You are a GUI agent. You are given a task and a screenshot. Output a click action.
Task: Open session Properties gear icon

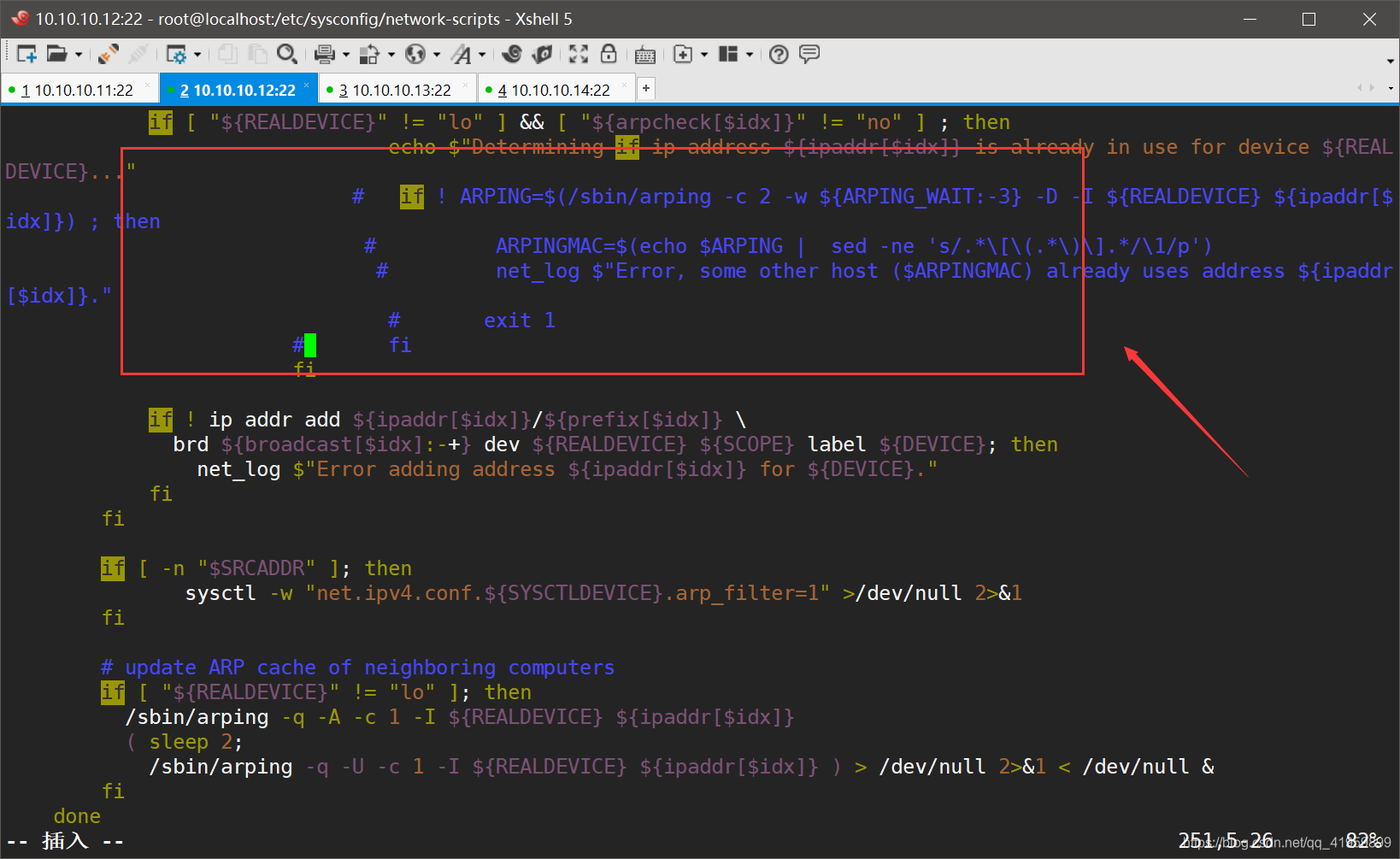pos(176,55)
